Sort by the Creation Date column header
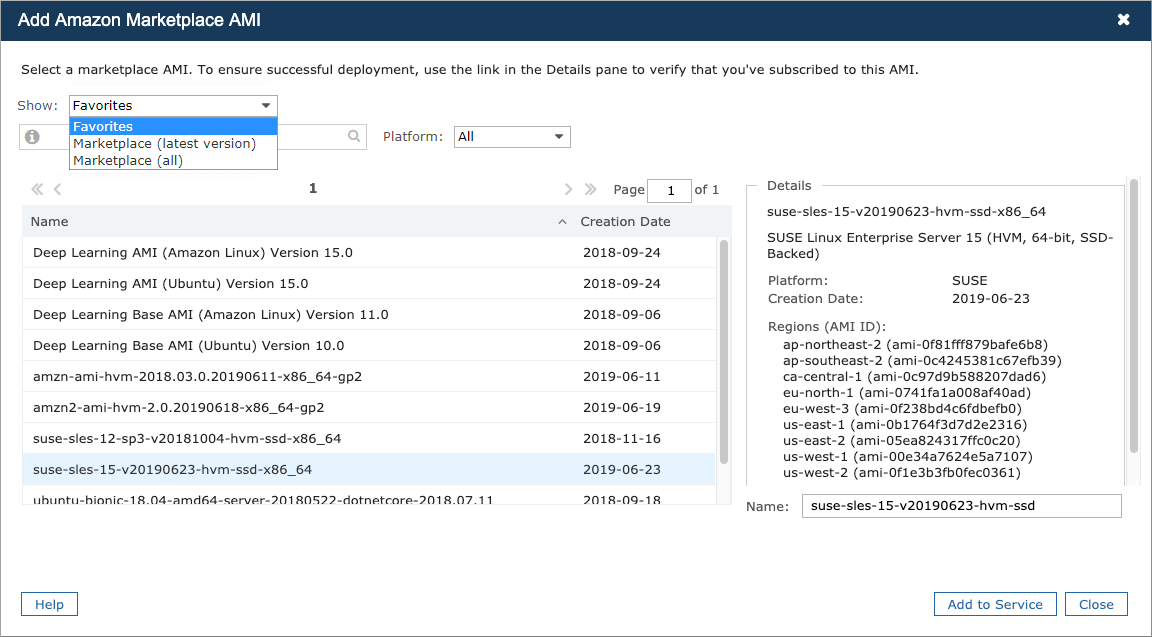The image size is (1152, 637). pyautogui.click(x=625, y=222)
